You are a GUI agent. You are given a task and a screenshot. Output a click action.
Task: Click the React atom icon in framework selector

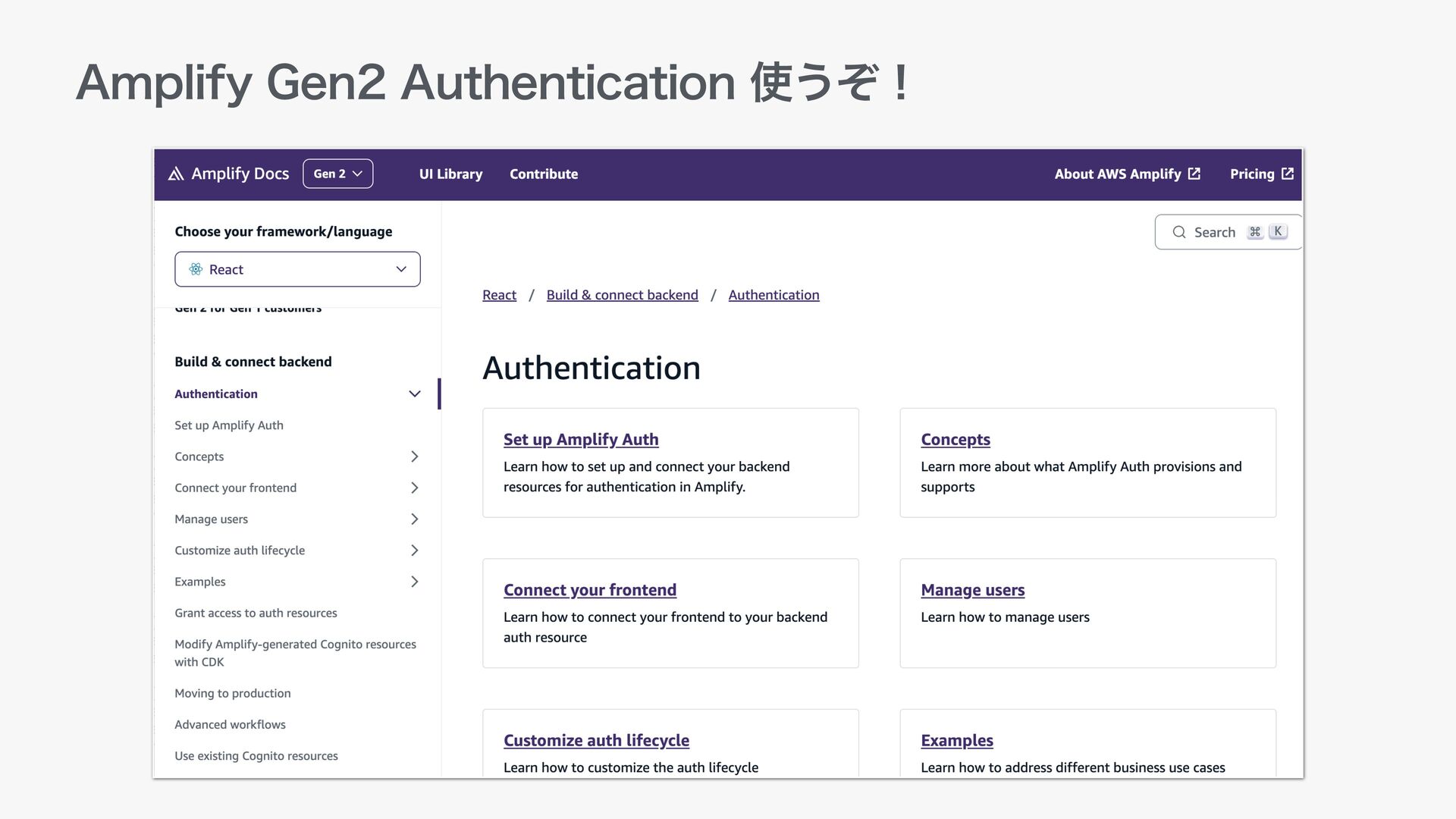(196, 269)
